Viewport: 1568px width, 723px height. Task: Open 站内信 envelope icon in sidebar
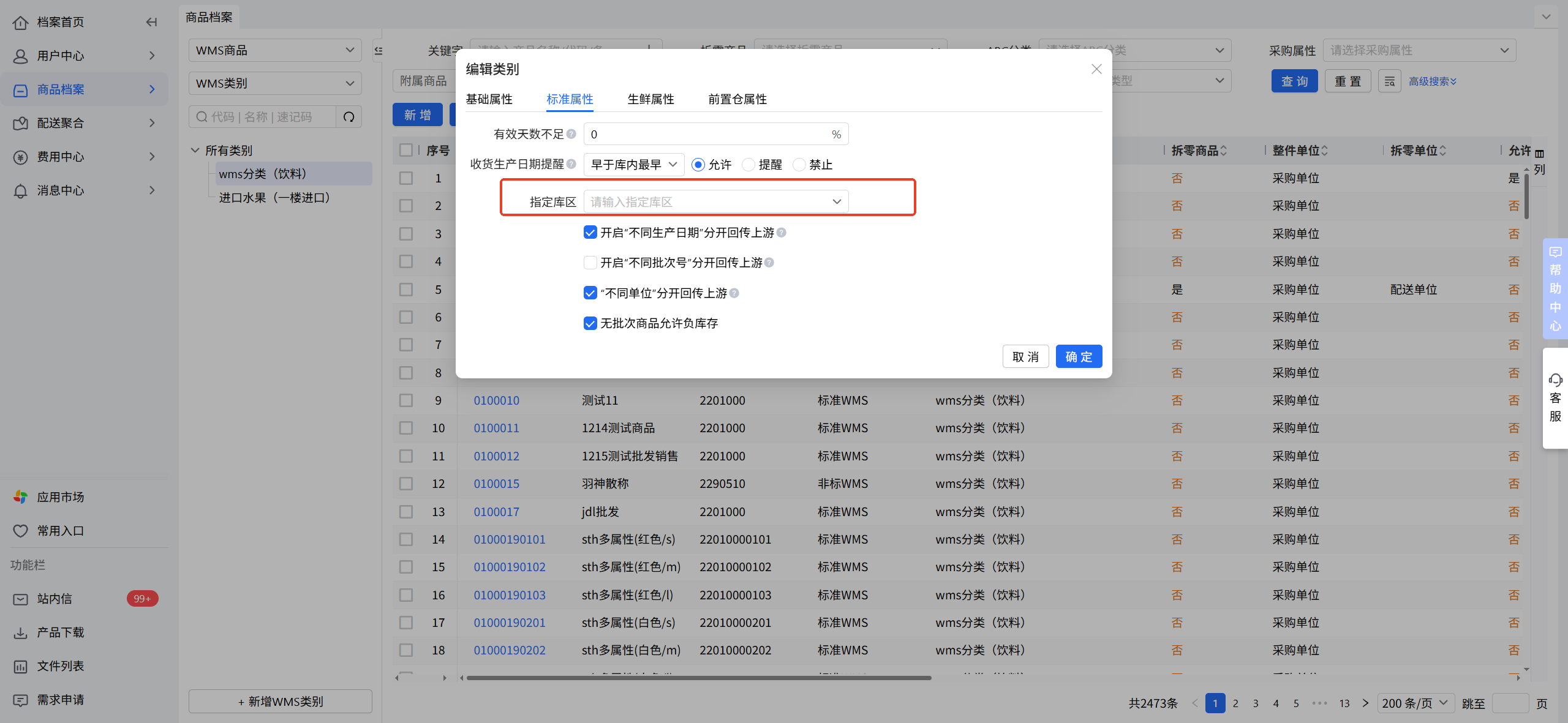click(x=21, y=599)
